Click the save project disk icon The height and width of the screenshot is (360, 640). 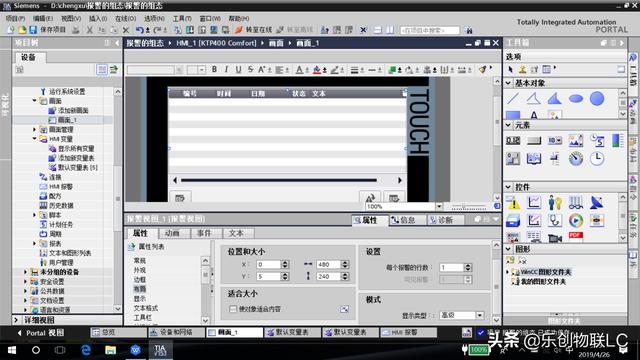33,30
